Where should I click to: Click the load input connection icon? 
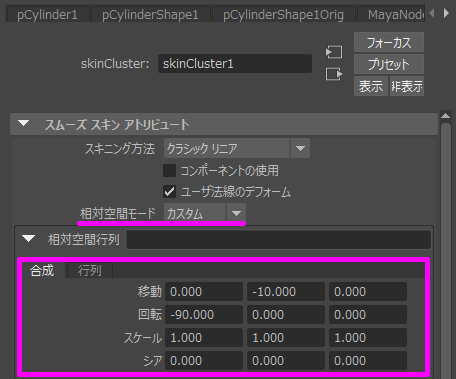334,52
